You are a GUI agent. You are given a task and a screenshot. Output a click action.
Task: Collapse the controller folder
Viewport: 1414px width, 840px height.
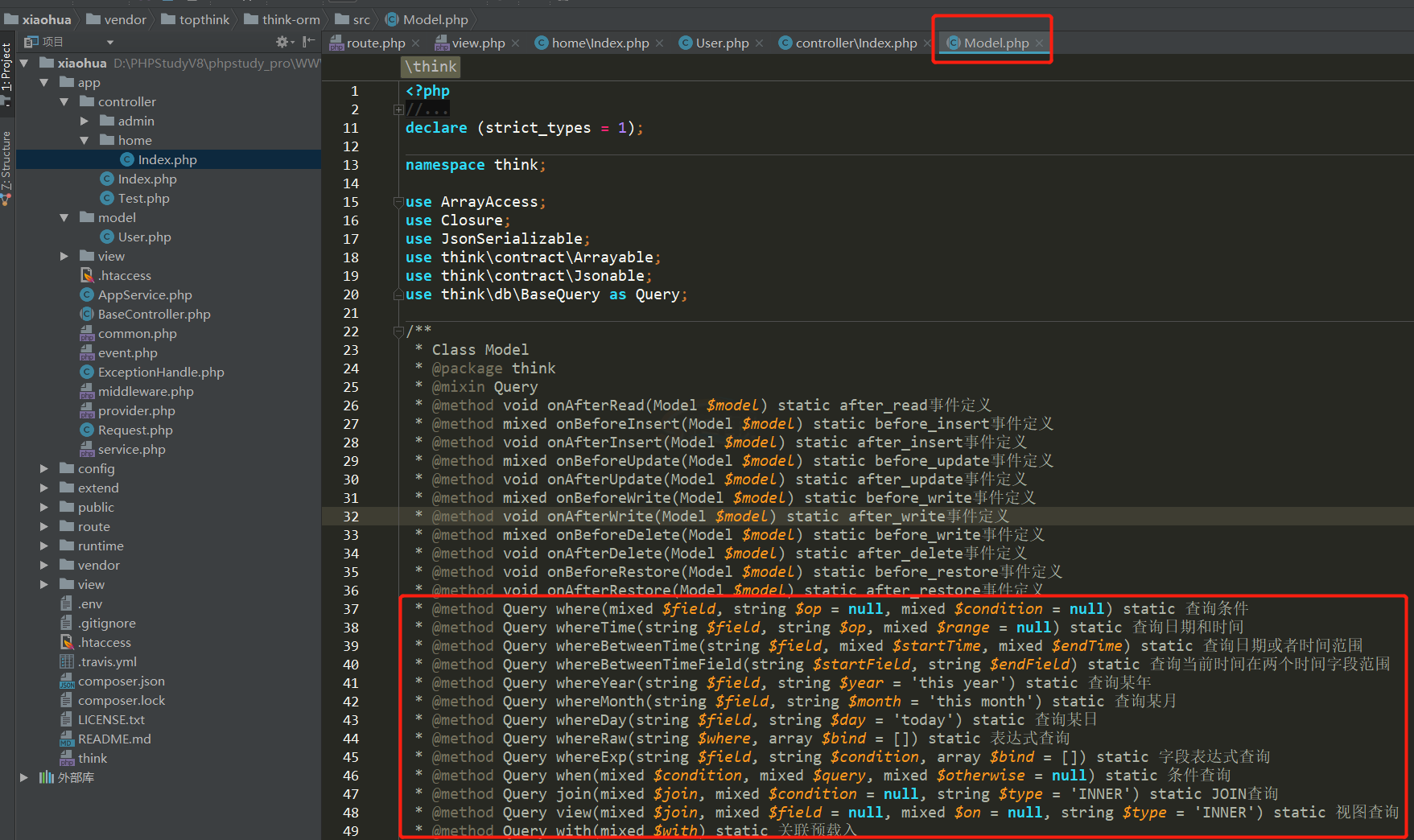coord(64,101)
